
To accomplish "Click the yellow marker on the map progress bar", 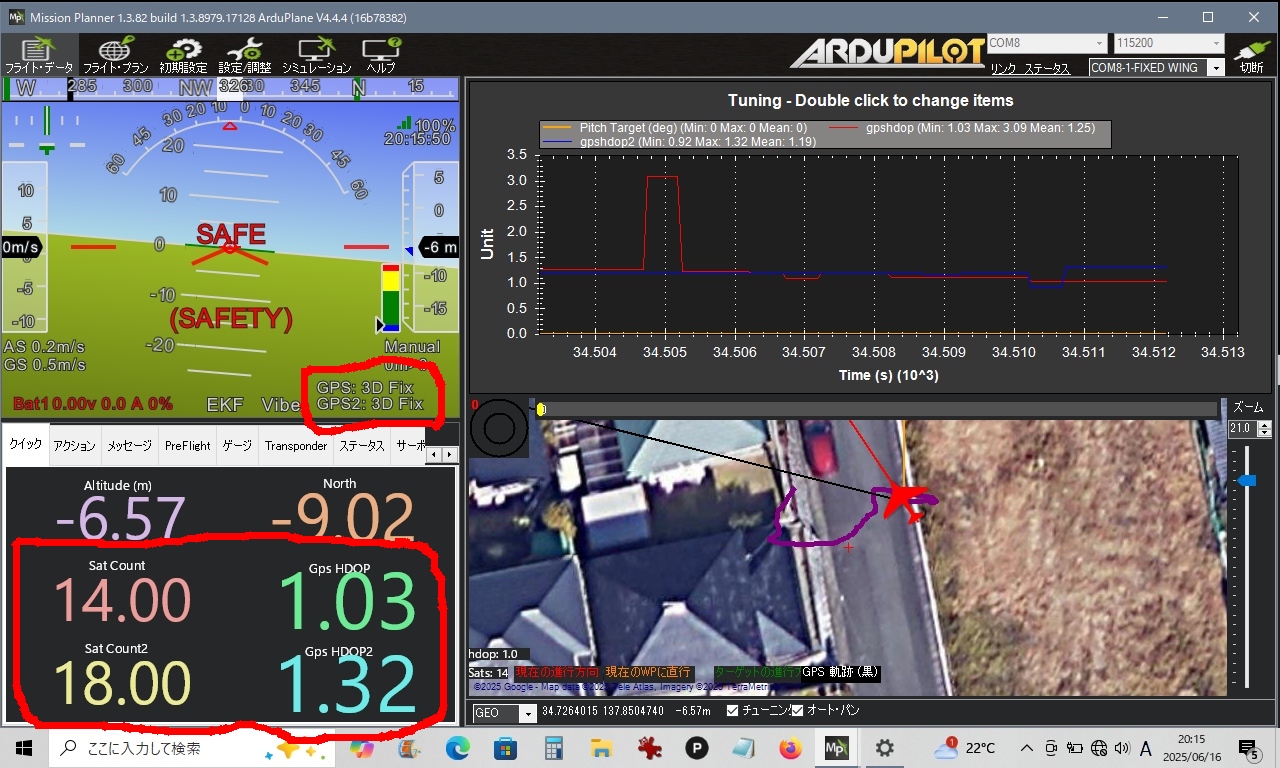I will click(541, 409).
